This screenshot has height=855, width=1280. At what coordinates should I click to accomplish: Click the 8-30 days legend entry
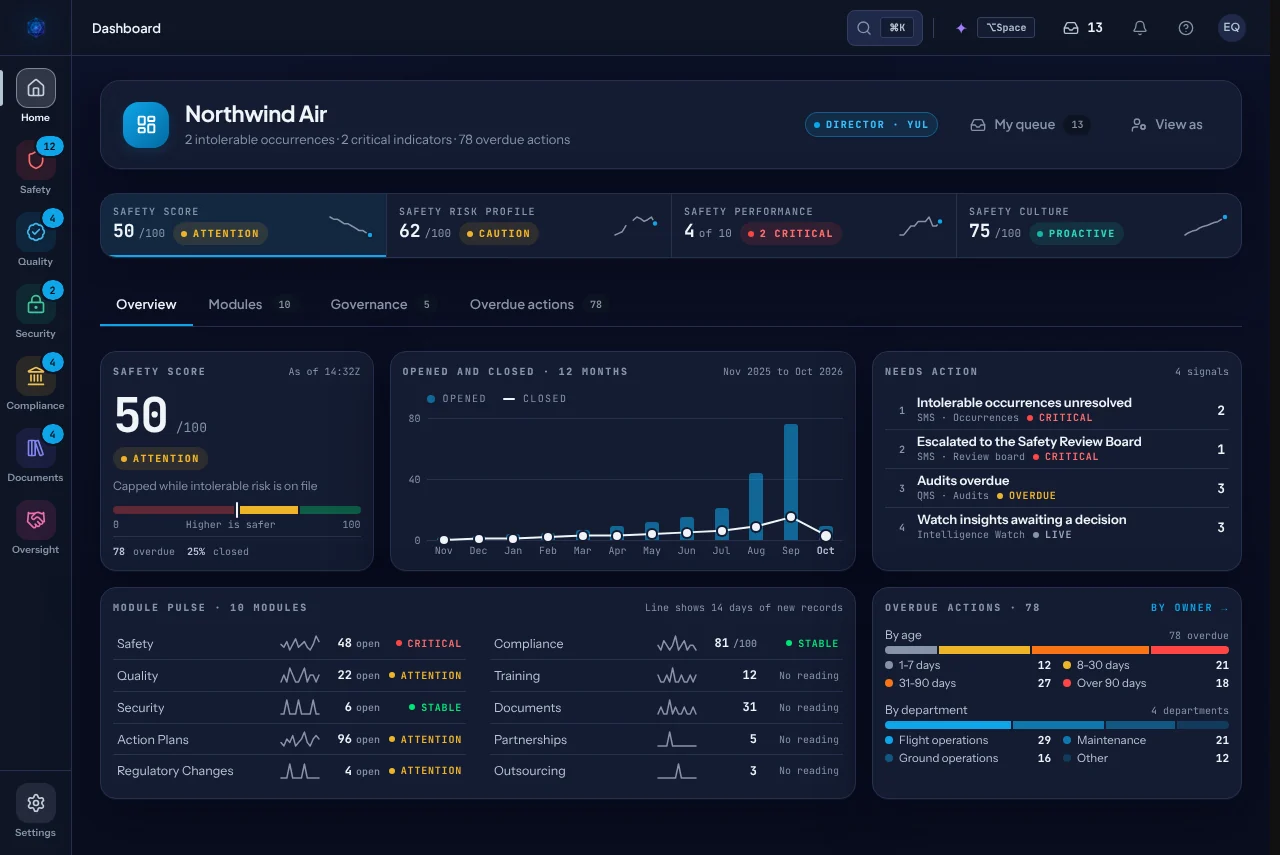tap(1145, 665)
